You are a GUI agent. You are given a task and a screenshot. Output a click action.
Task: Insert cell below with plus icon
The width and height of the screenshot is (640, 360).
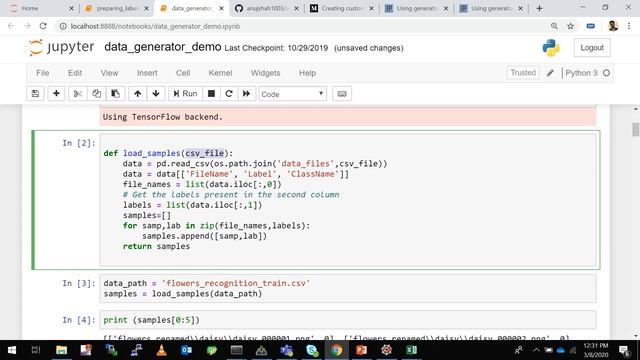click(x=56, y=94)
